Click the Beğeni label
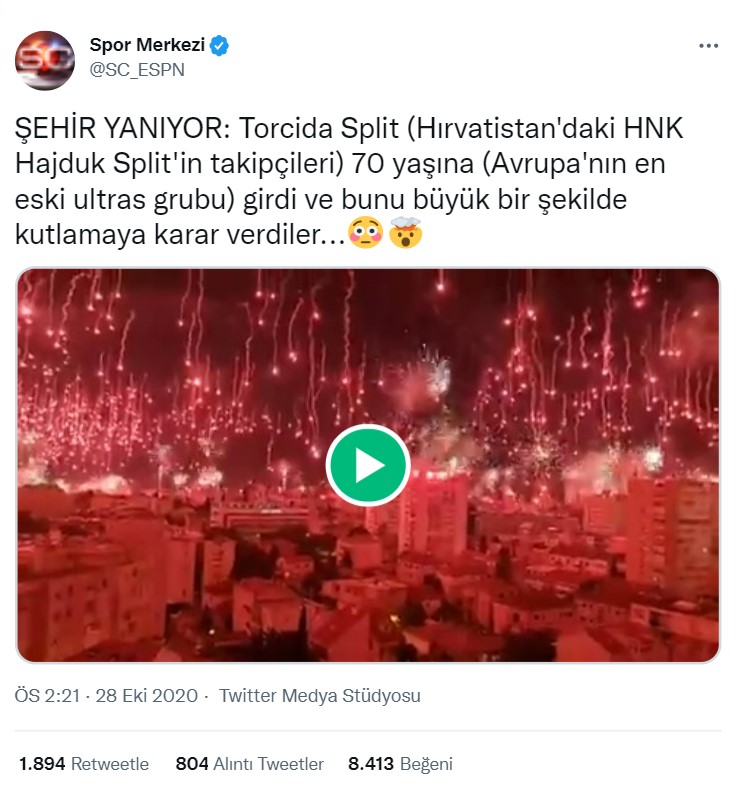Image resolution: width=737 pixels, height=793 pixels. (x=426, y=764)
